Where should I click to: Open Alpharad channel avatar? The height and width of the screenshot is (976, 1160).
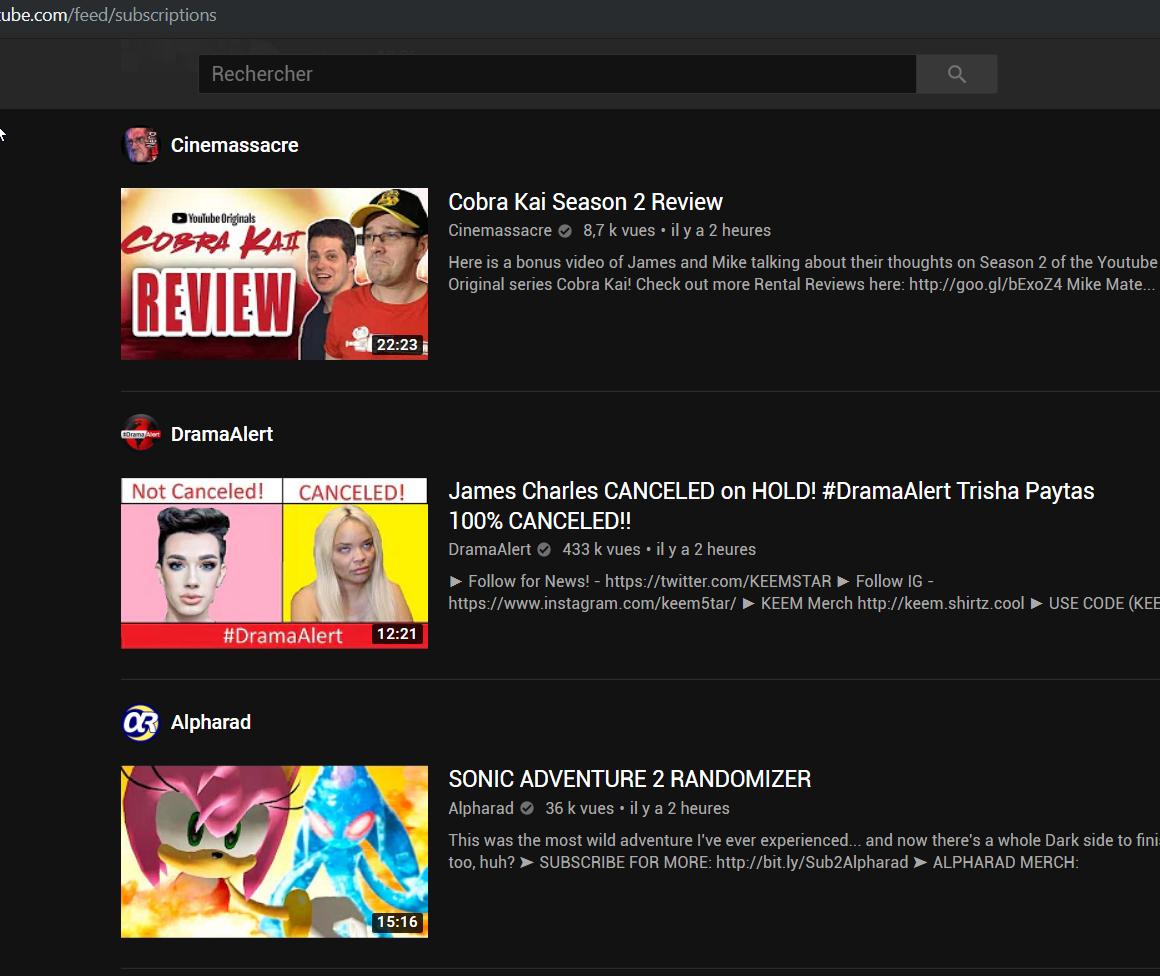point(140,722)
